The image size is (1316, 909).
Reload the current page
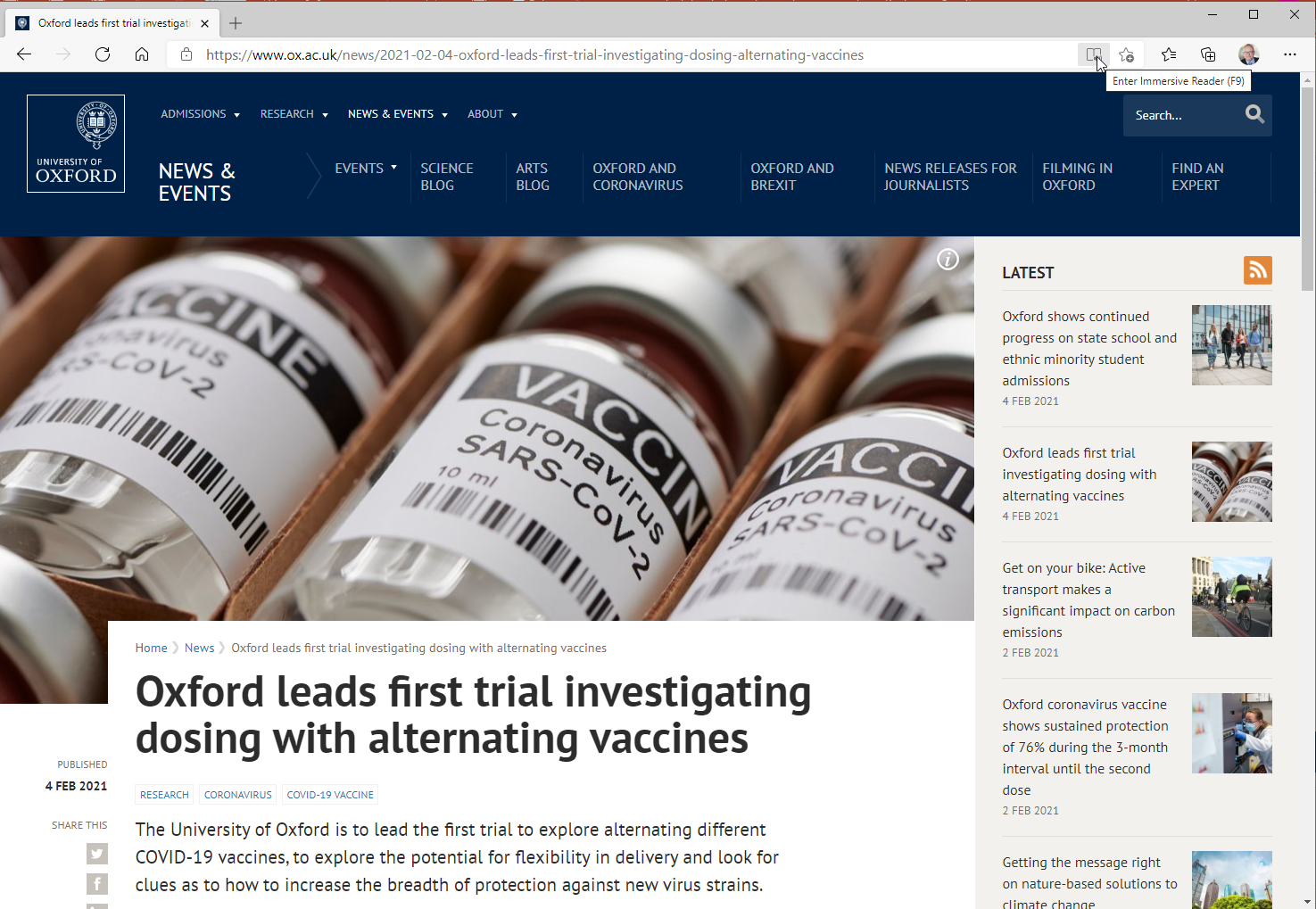point(103,54)
